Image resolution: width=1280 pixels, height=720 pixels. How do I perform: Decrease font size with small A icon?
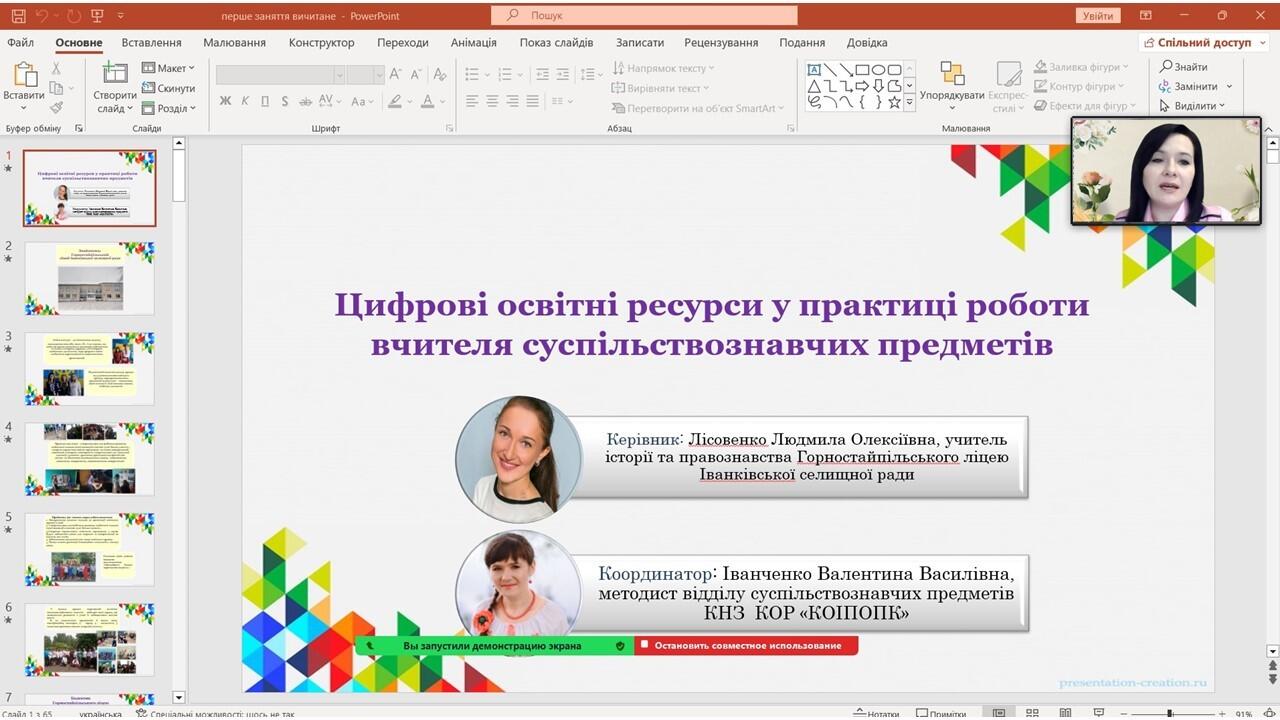coord(415,74)
